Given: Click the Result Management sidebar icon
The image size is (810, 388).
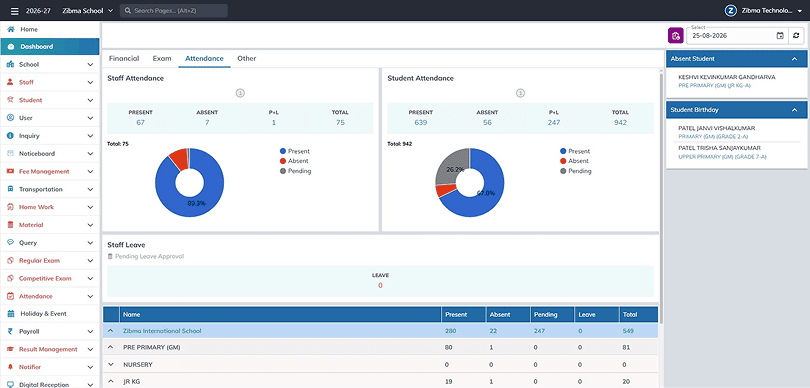Looking at the screenshot, I should pos(10,349).
